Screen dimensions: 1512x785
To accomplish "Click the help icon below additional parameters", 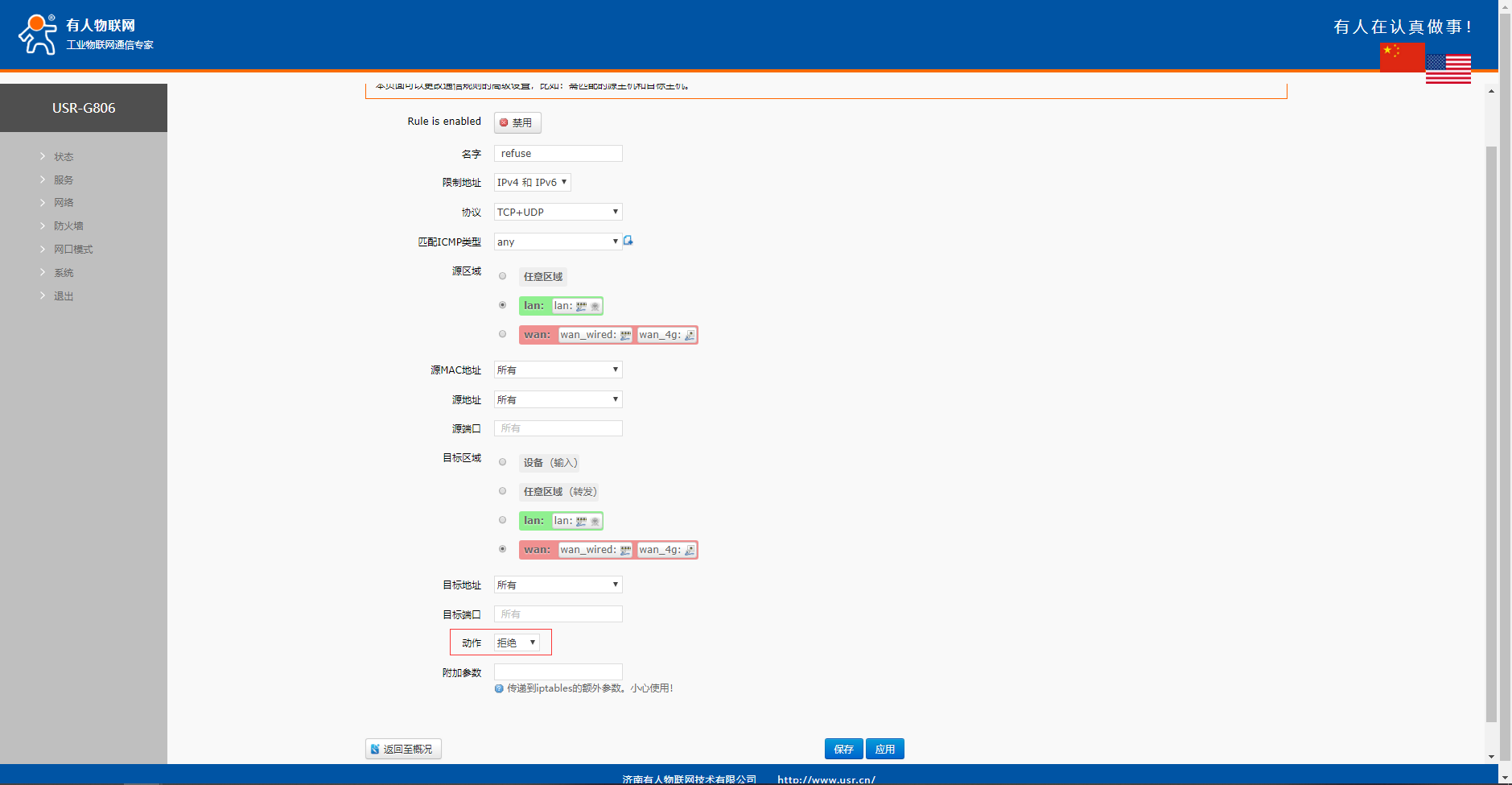I will click(x=499, y=688).
